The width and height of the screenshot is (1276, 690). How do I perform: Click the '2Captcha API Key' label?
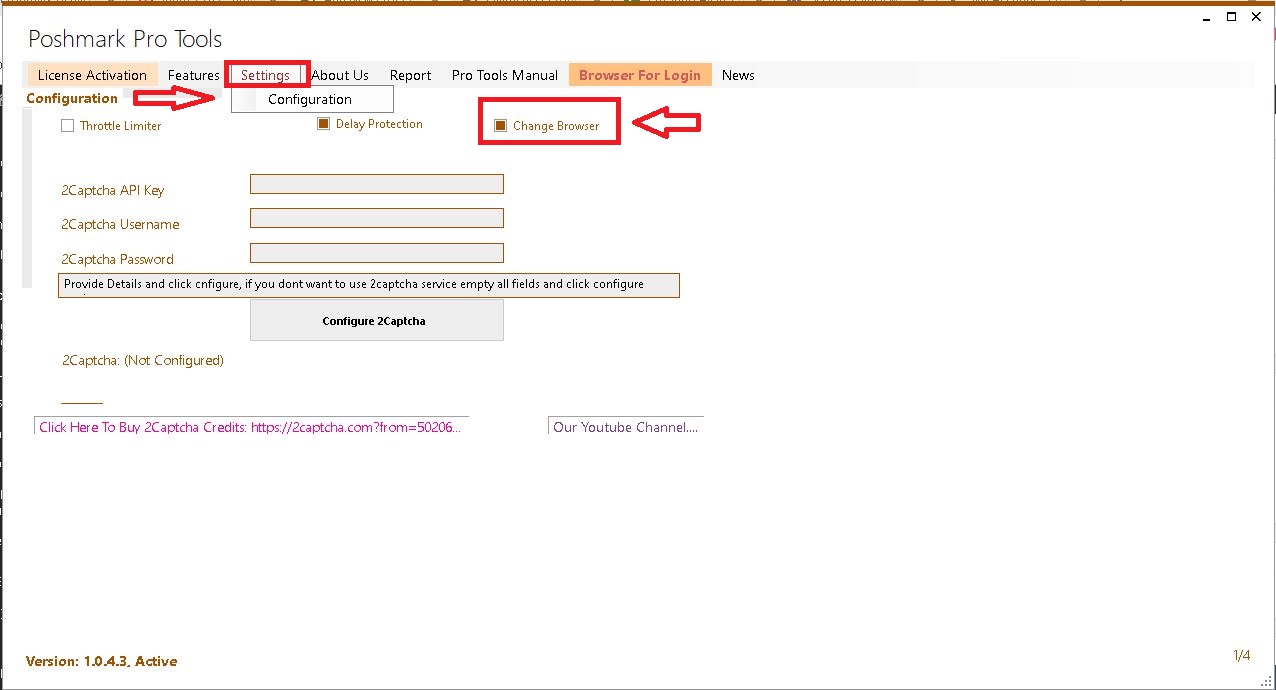pos(113,190)
